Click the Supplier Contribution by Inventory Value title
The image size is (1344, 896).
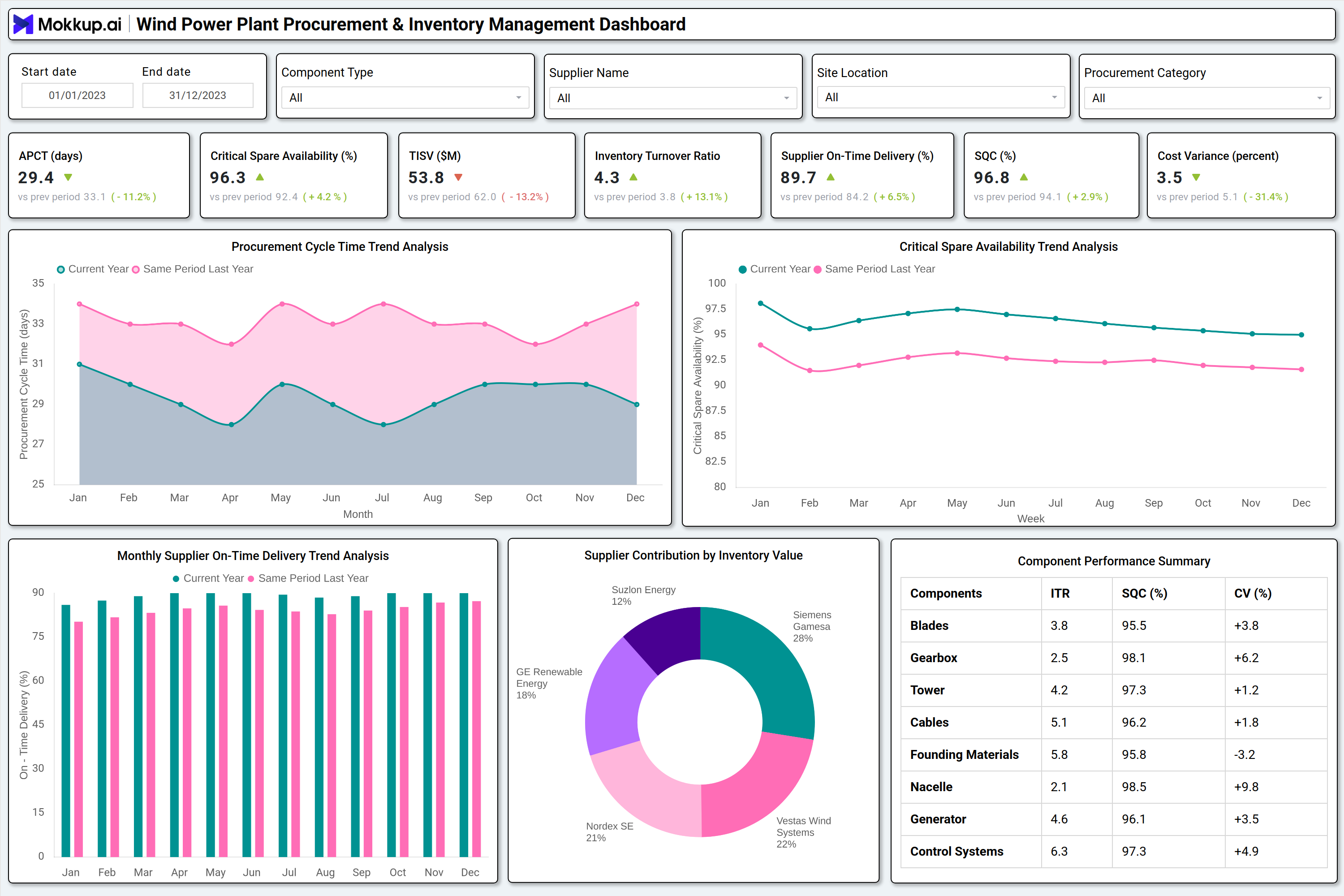[693, 556]
